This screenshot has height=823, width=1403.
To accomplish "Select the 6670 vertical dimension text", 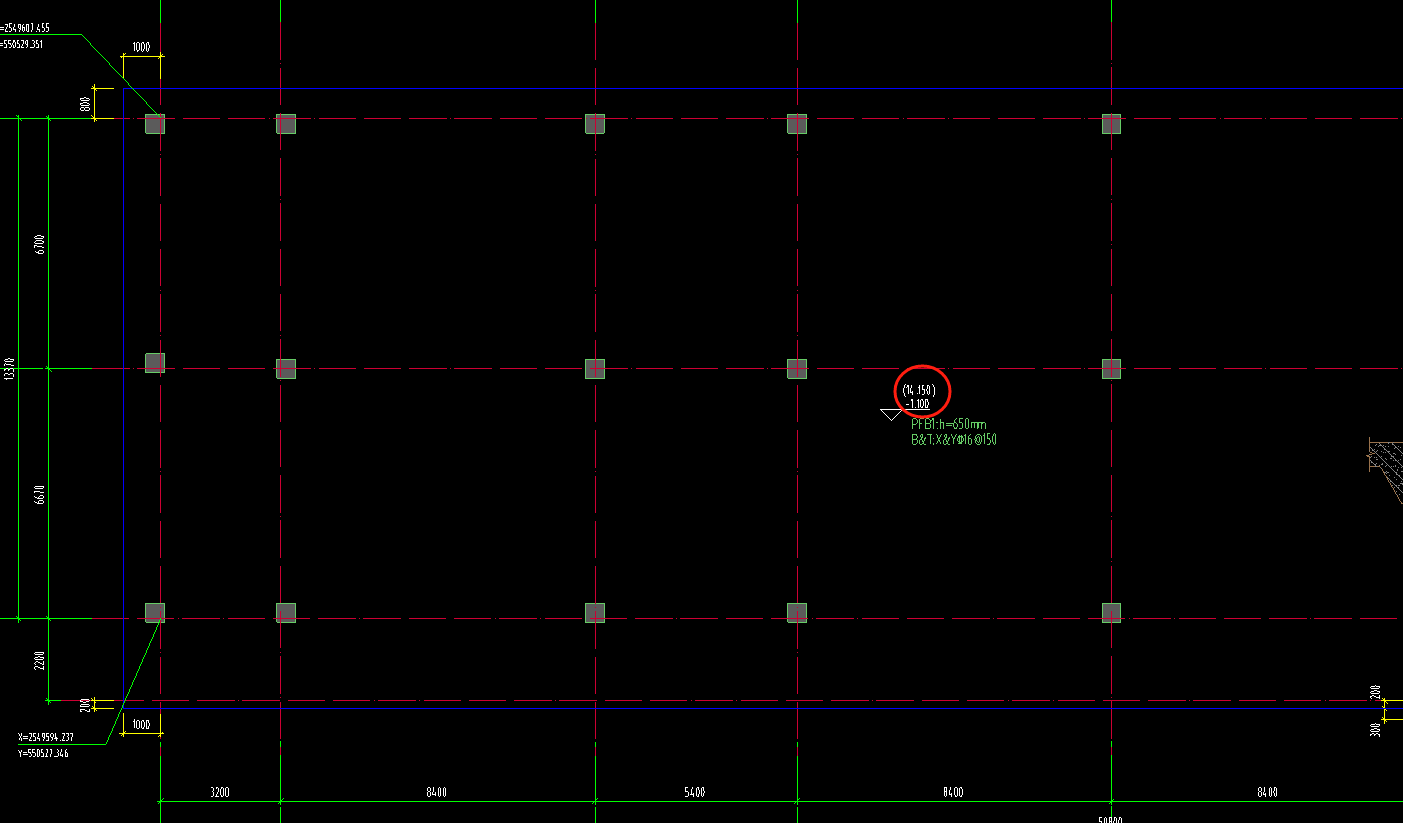I will [x=40, y=494].
